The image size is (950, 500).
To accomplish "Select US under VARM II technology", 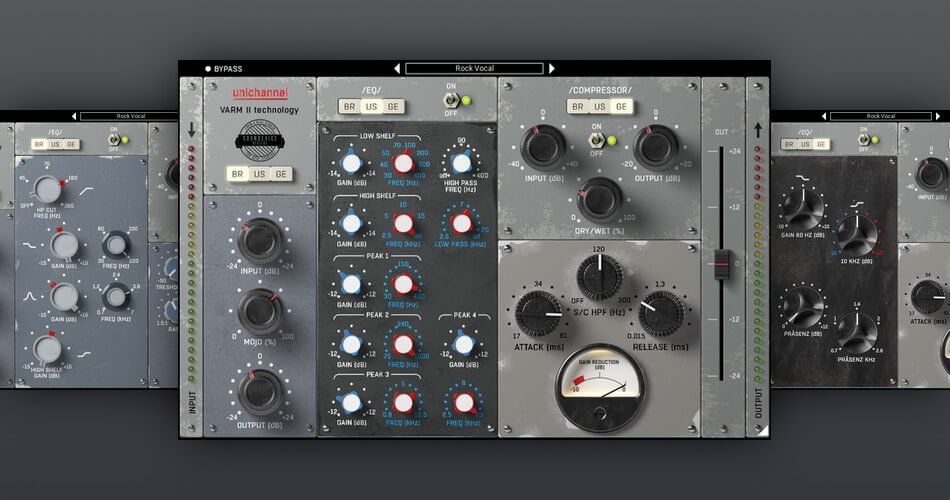I will click(259, 174).
